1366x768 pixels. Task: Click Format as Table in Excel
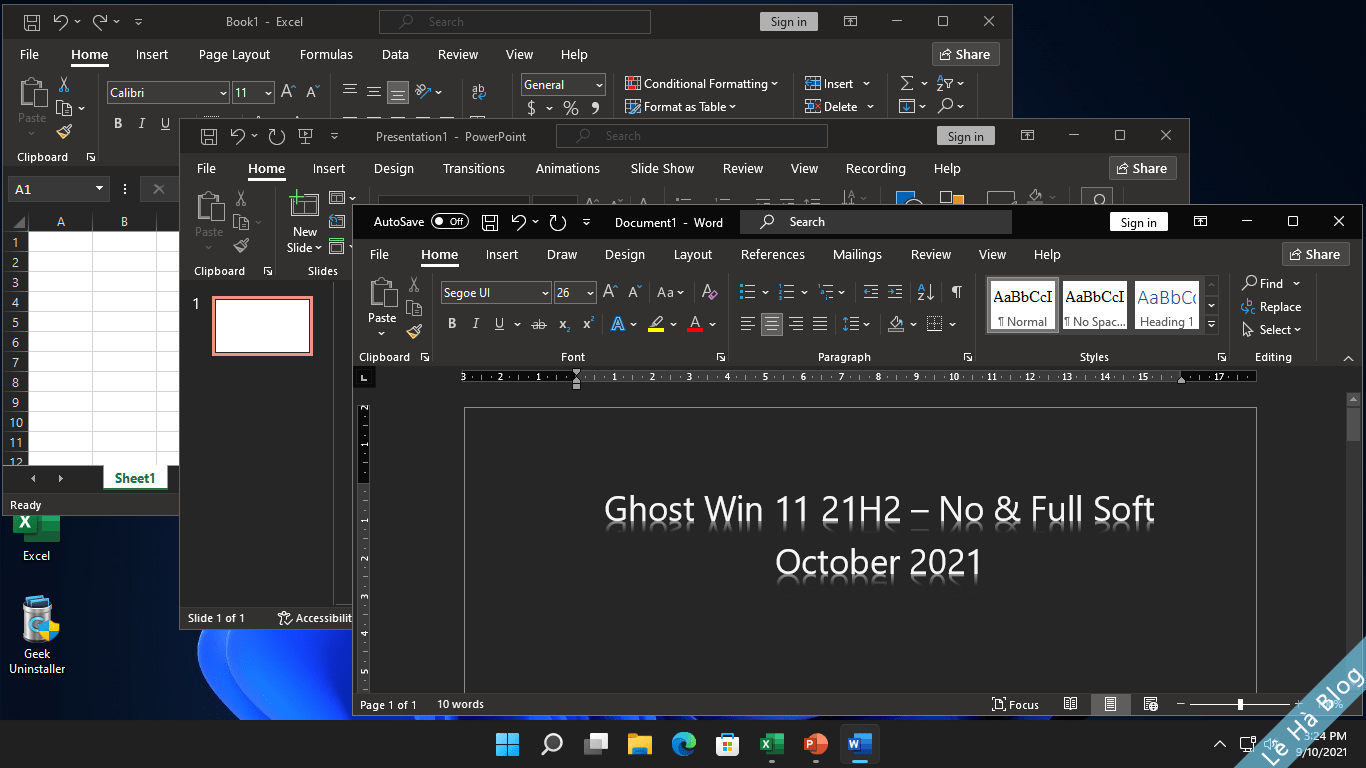click(681, 107)
